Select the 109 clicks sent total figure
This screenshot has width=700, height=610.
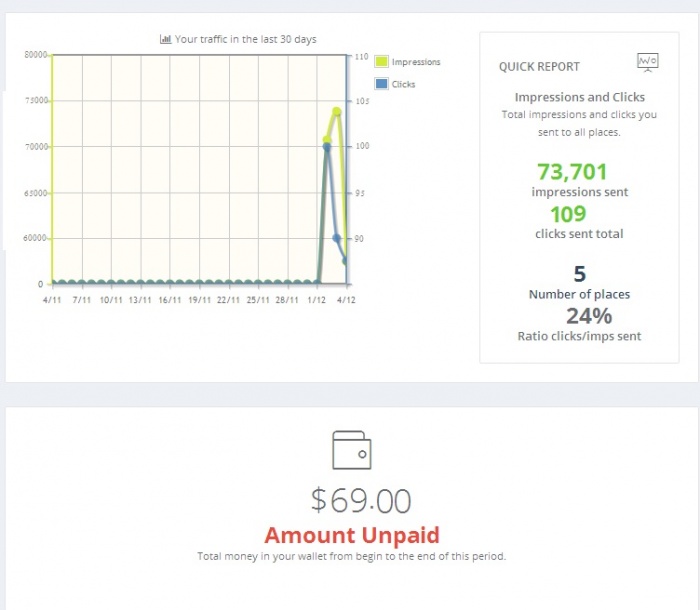[x=568, y=214]
